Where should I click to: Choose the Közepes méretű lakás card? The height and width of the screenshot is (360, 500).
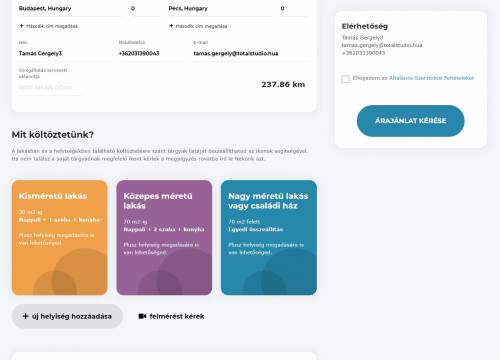point(164,238)
